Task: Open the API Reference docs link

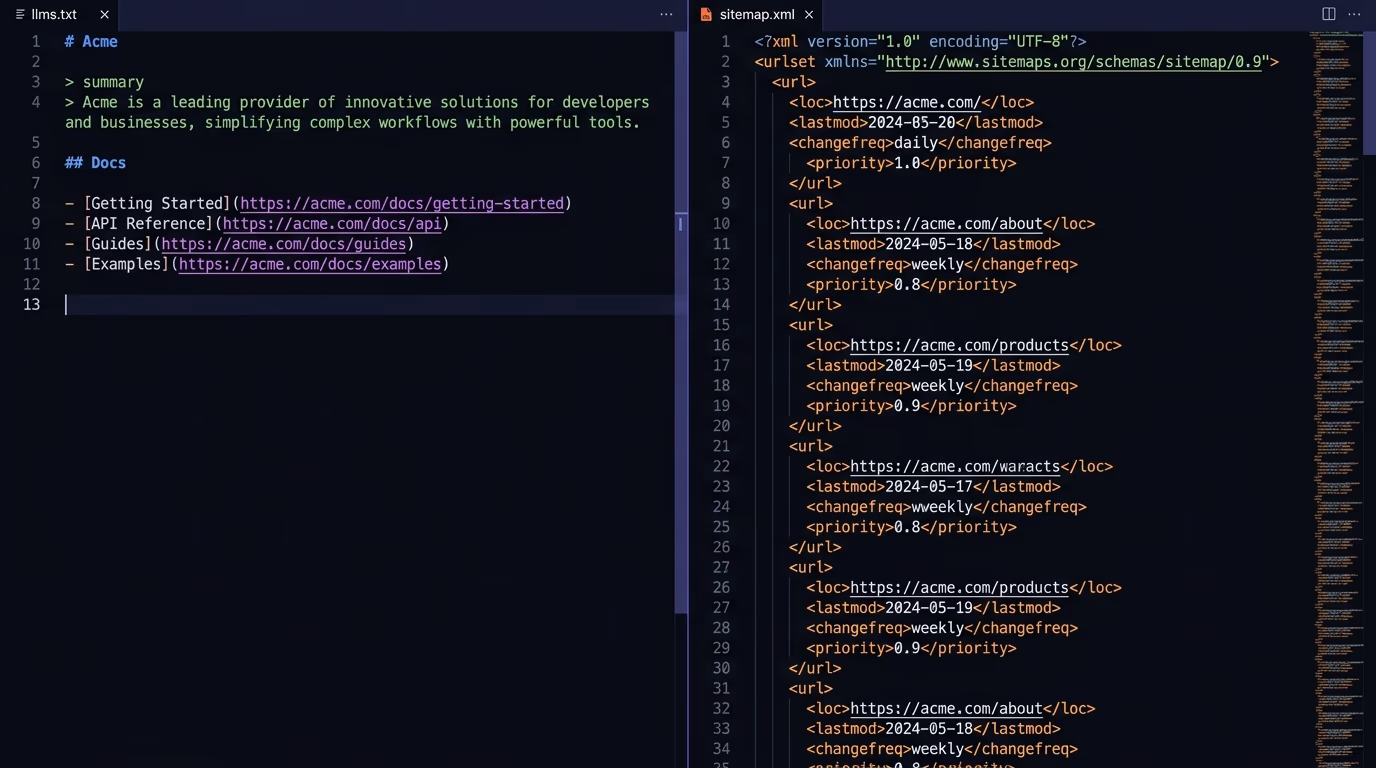Action: (x=332, y=223)
